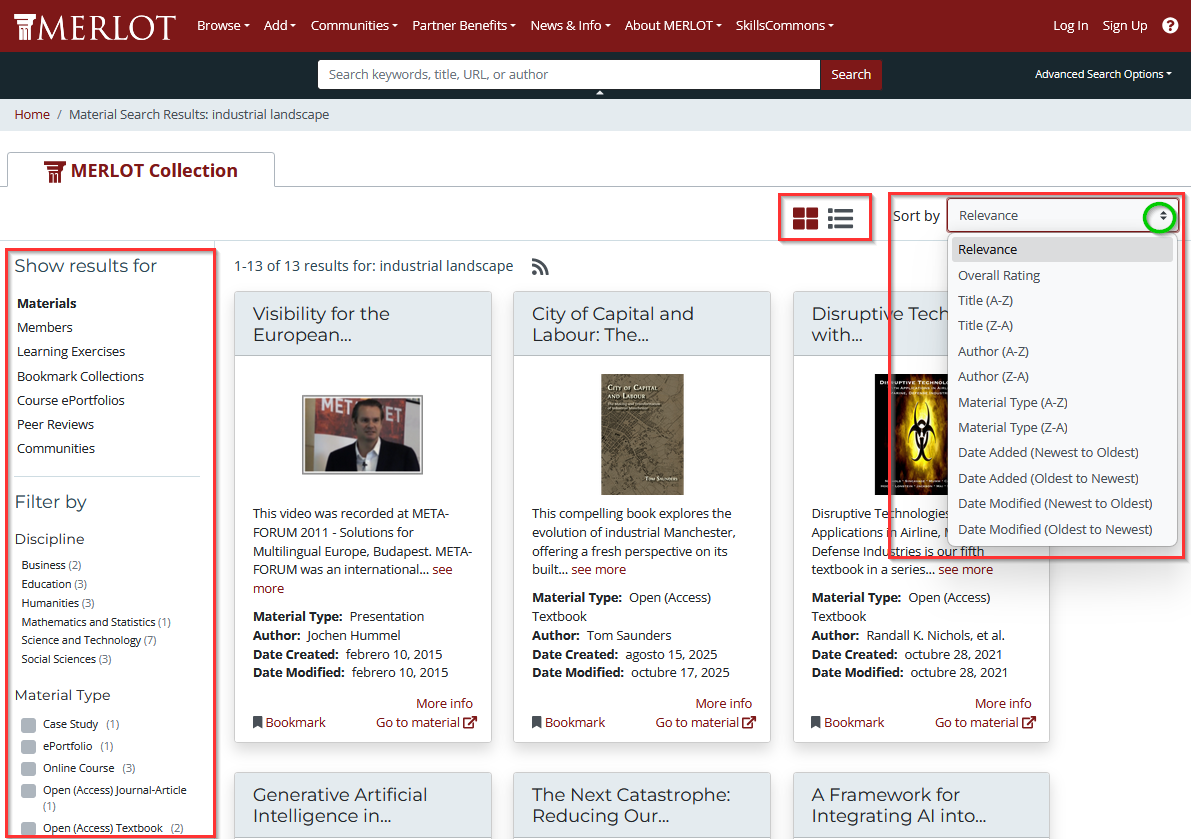Screen dimensions: 1191x839
Task: Select the MERLOT Collection tab
Action: pos(141,171)
